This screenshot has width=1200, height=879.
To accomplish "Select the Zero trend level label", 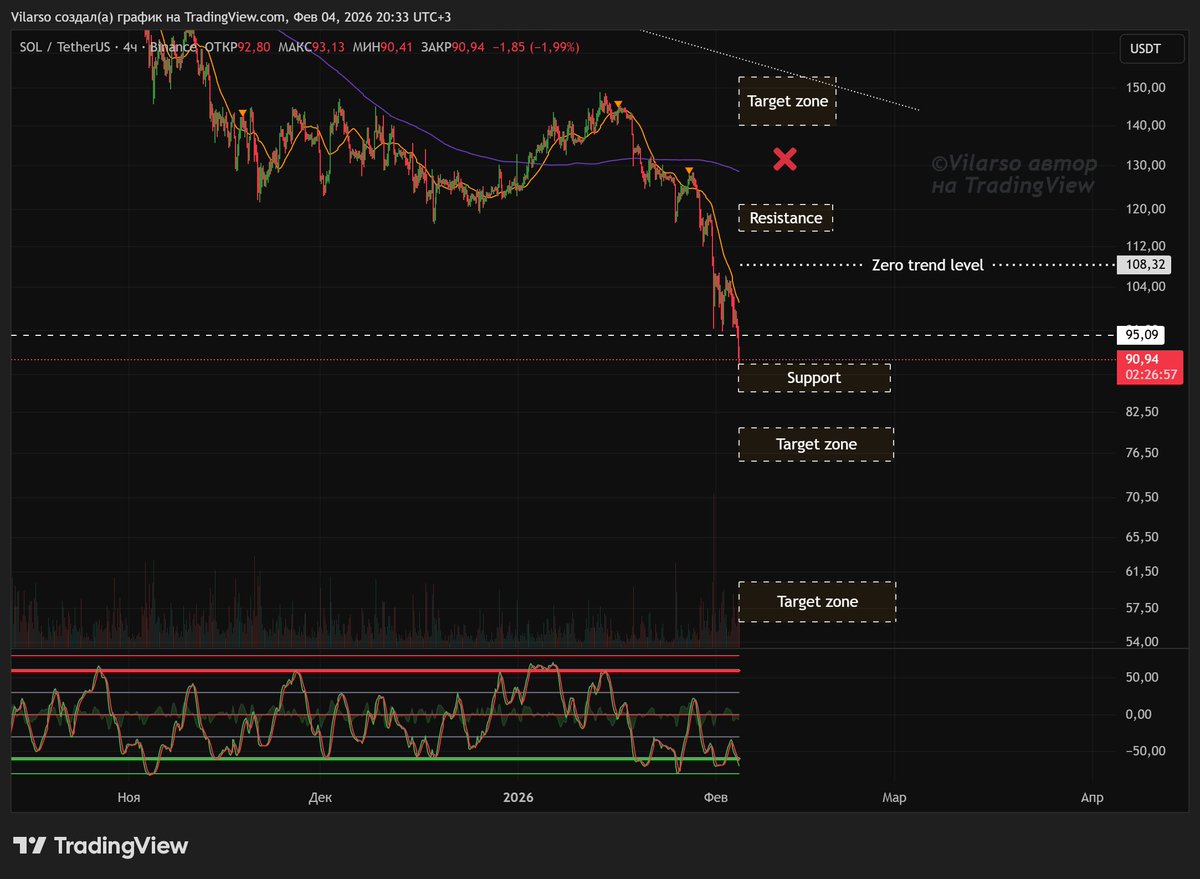I will coord(928,265).
